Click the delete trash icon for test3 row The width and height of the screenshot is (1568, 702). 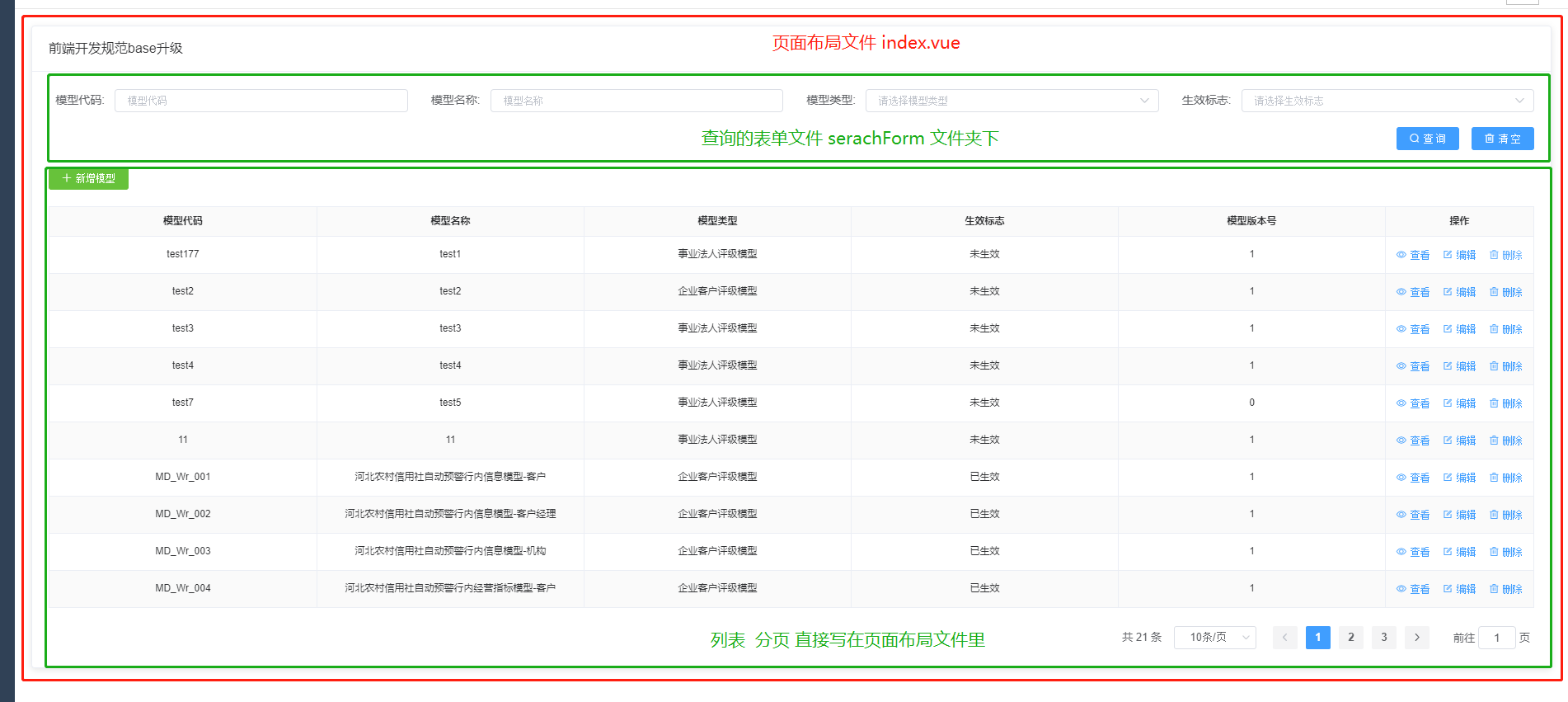coord(1494,329)
